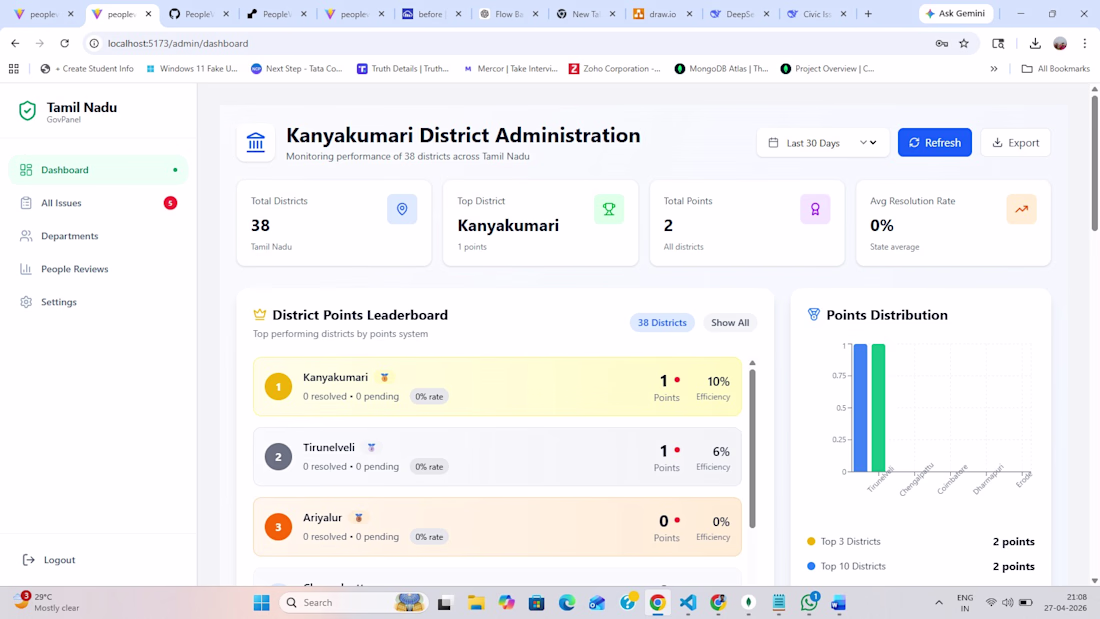1100x619 pixels.
Task: Click rank 3 badge for Ariyalur
Action: coord(279,527)
